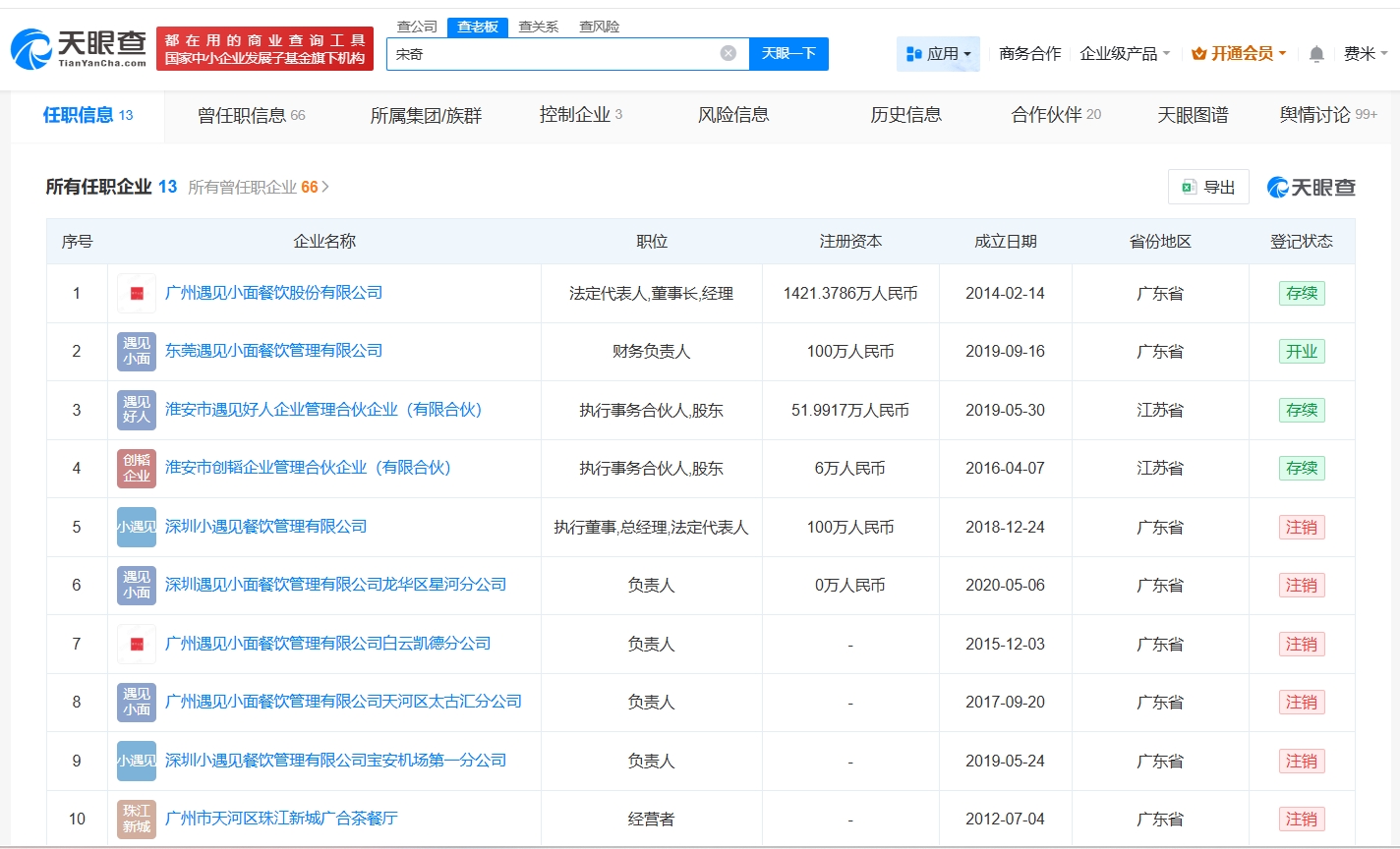1400x849 pixels.
Task: Switch to the 历史信息 tab
Action: (905, 115)
